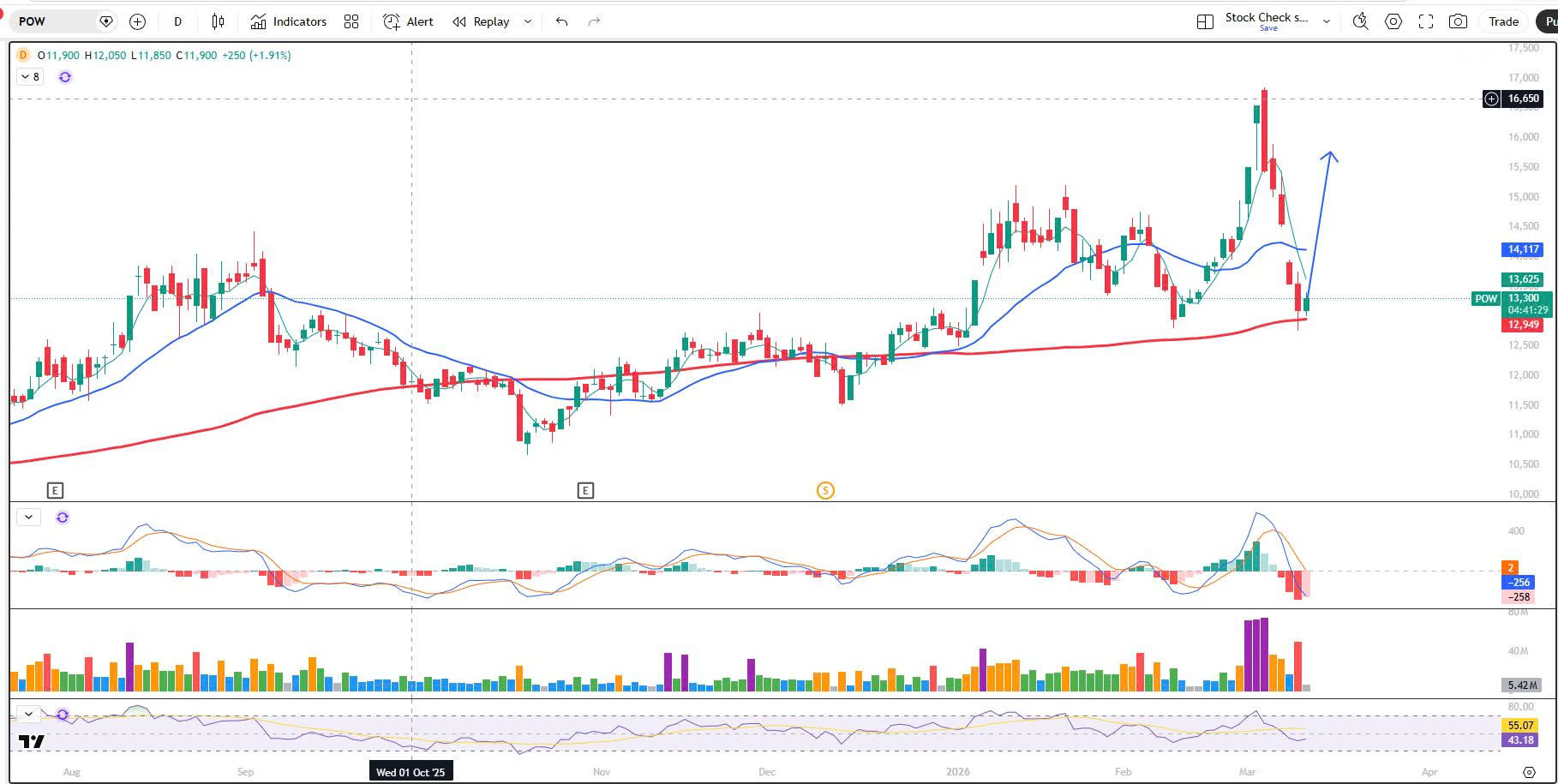
Task: Take a chart snapshot with camera icon
Action: click(1458, 21)
